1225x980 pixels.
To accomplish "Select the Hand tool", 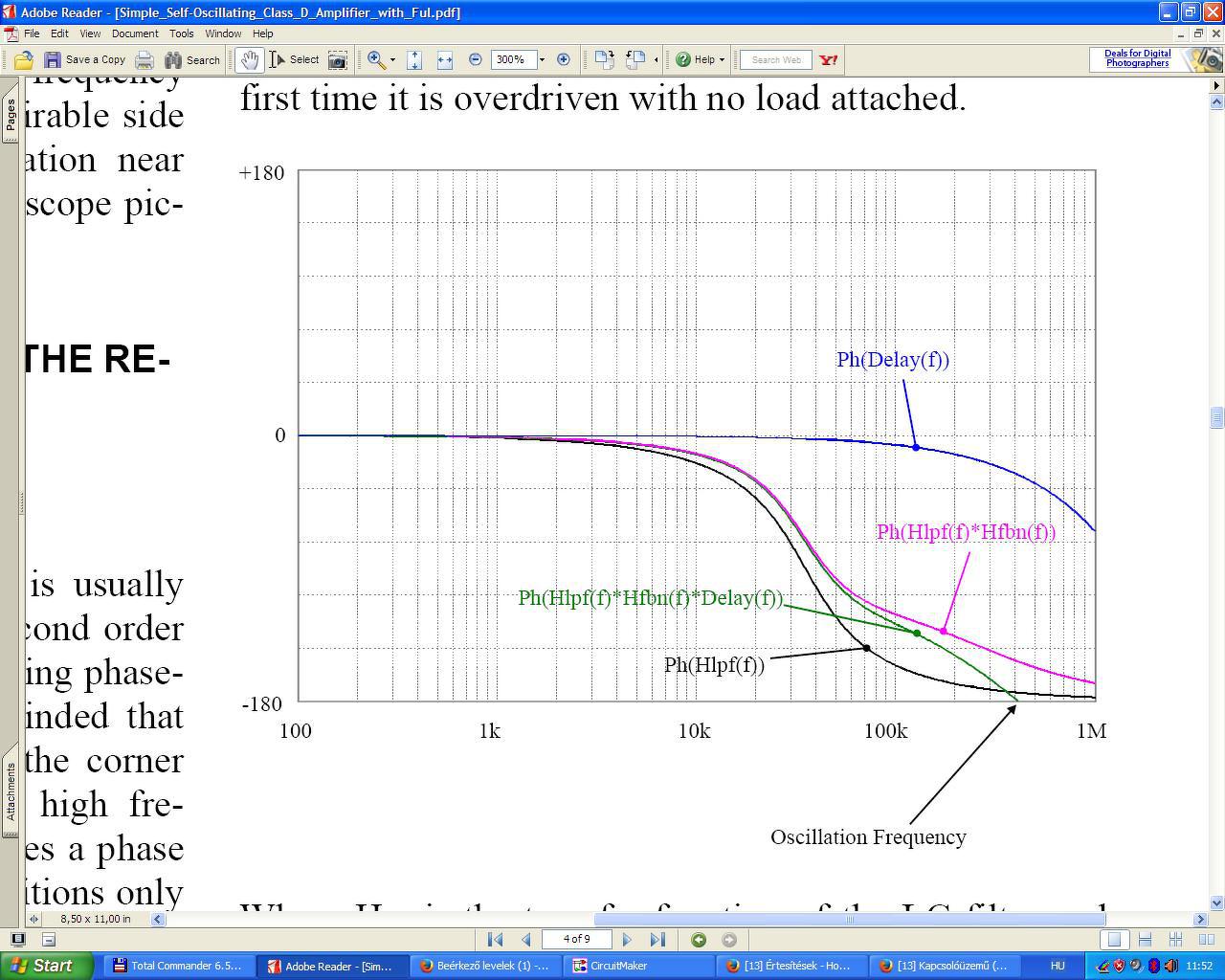I will tap(249, 60).
